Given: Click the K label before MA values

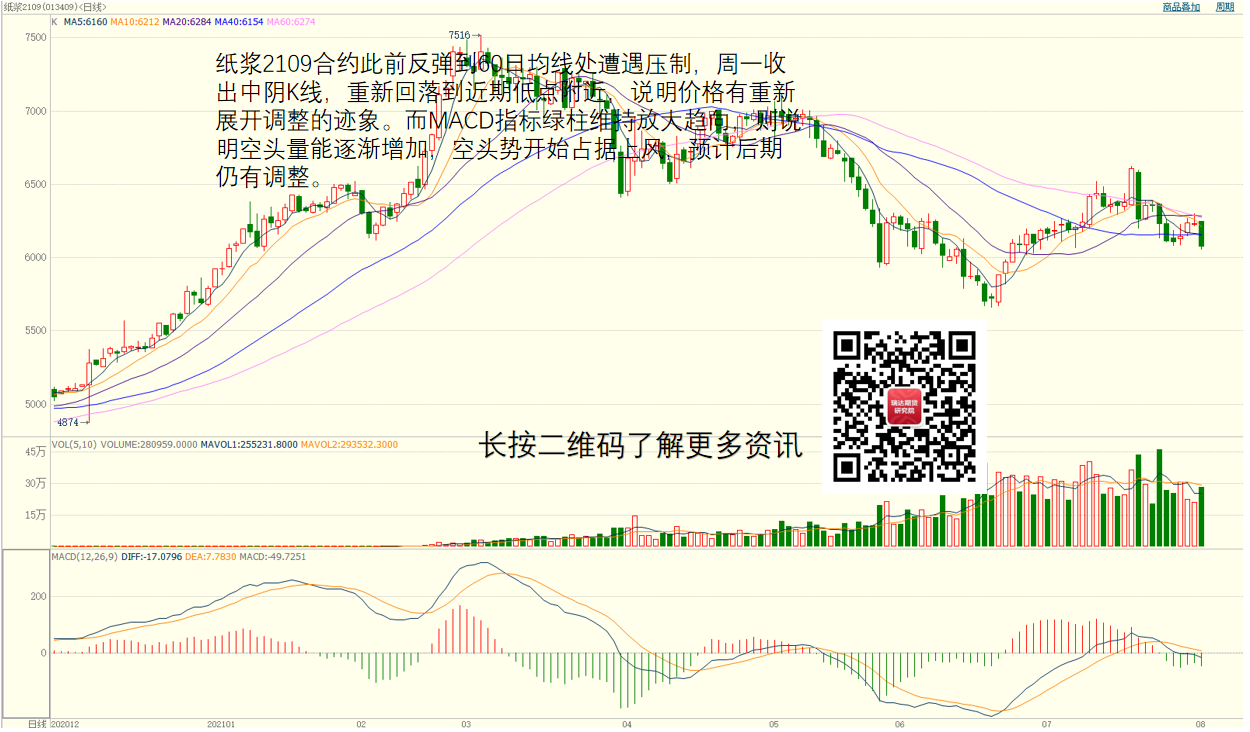Looking at the screenshot, I should [54, 21].
